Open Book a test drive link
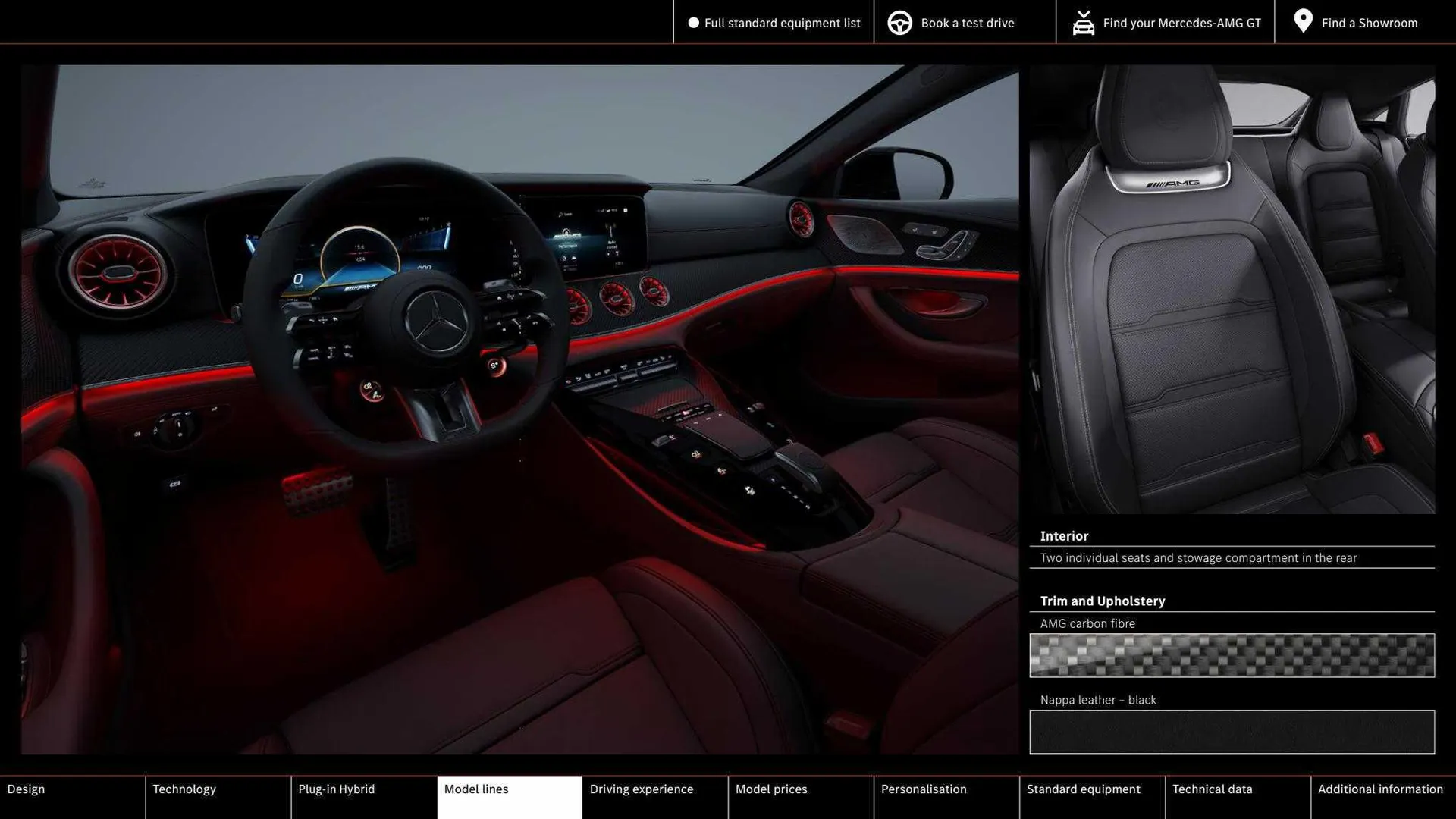 [x=967, y=23]
